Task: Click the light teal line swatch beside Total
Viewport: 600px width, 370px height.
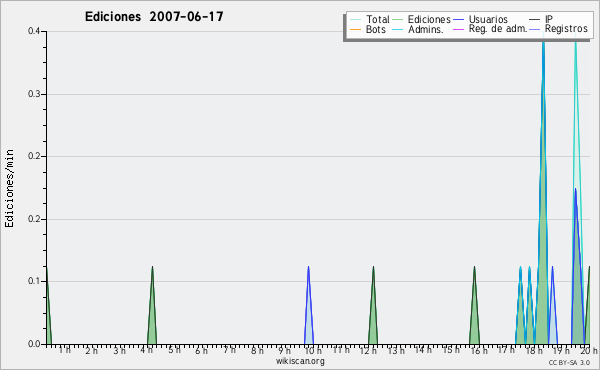Action: point(355,20)
